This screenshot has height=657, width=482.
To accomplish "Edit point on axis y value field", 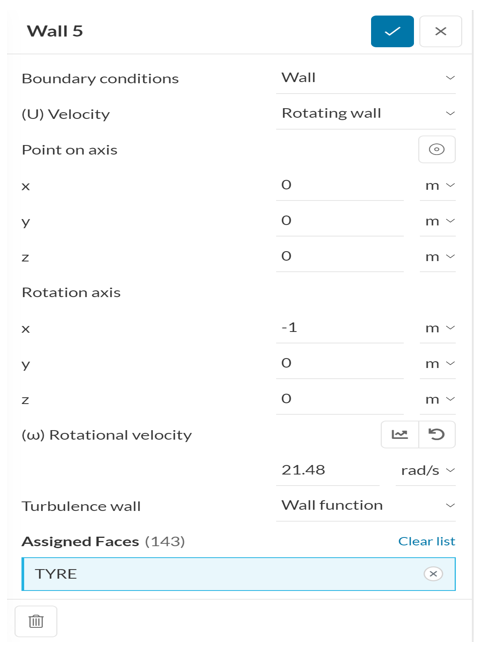I will 339,221.
